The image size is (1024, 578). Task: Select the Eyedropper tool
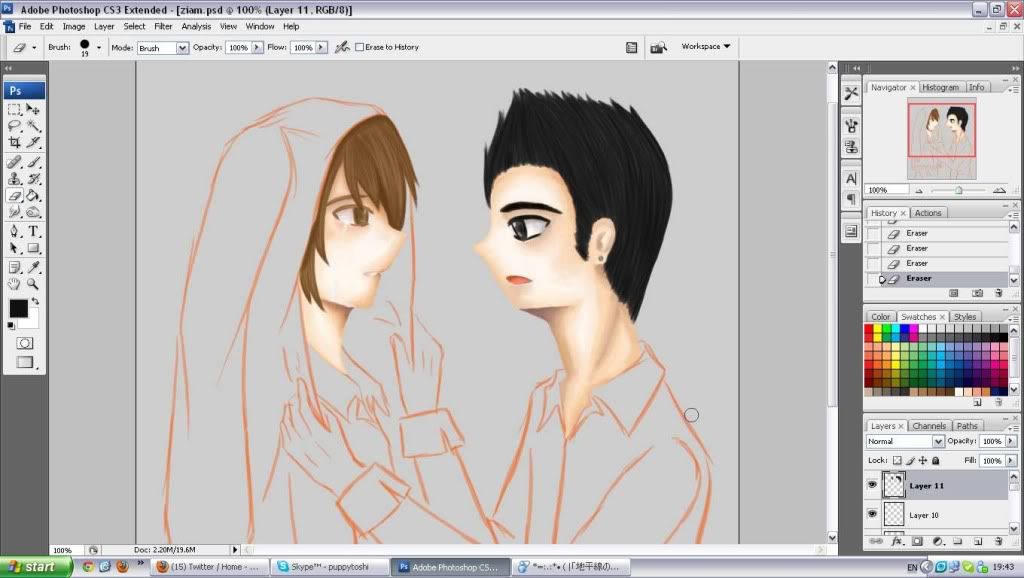pyautogui.click(x=33, y=267)
